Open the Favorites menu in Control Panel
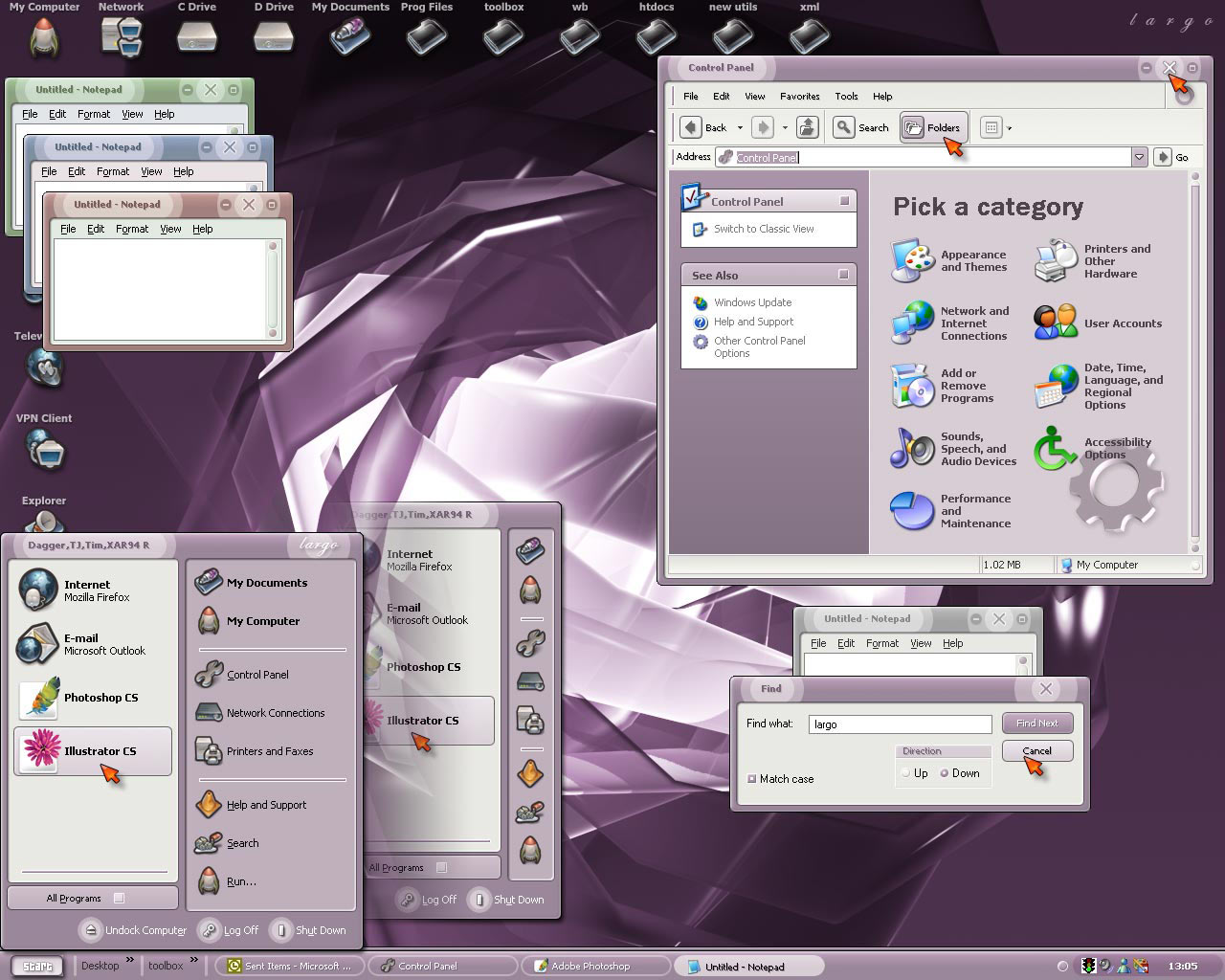This screenshot has height=980, width=1225. coord(799,97)
